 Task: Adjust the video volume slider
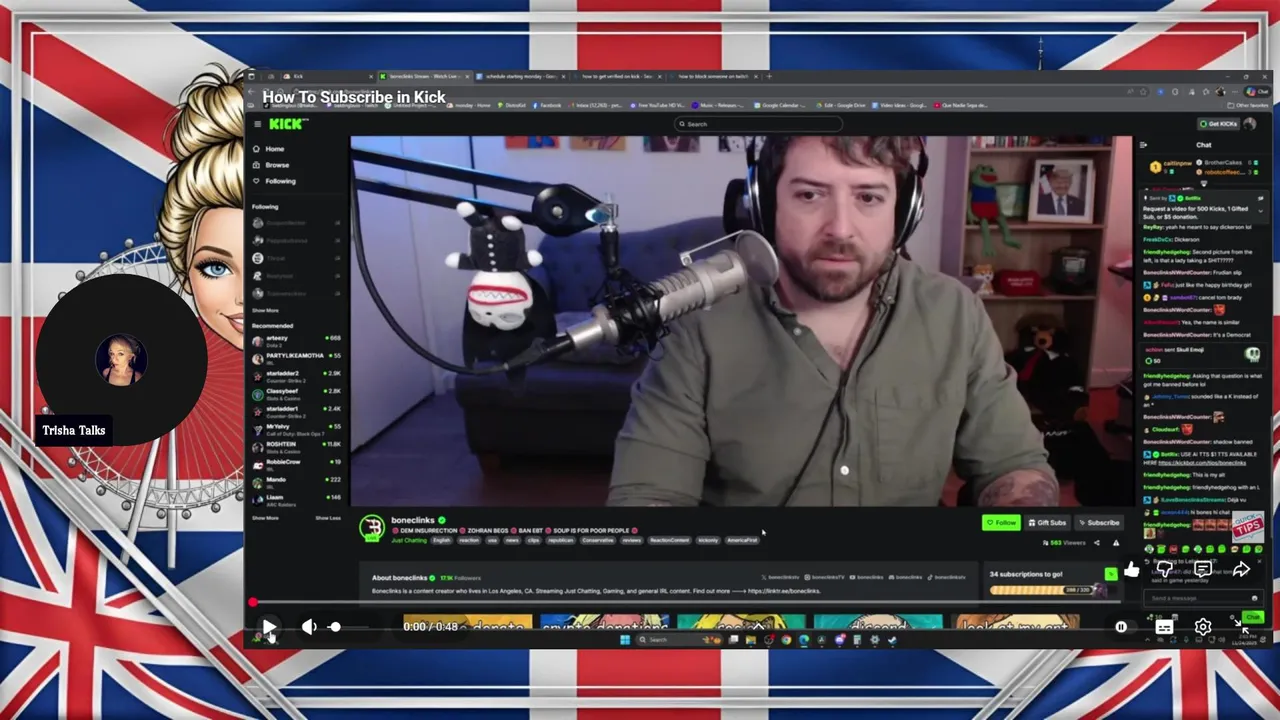(347, 627)
